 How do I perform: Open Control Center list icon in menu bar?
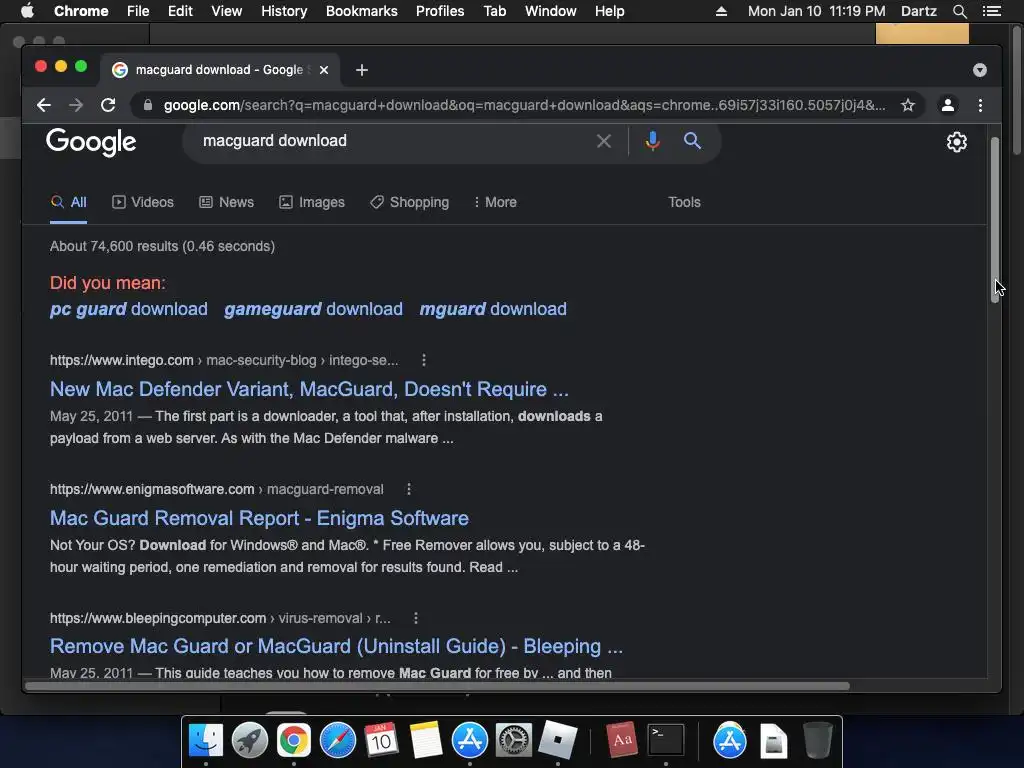coord(992,11)
